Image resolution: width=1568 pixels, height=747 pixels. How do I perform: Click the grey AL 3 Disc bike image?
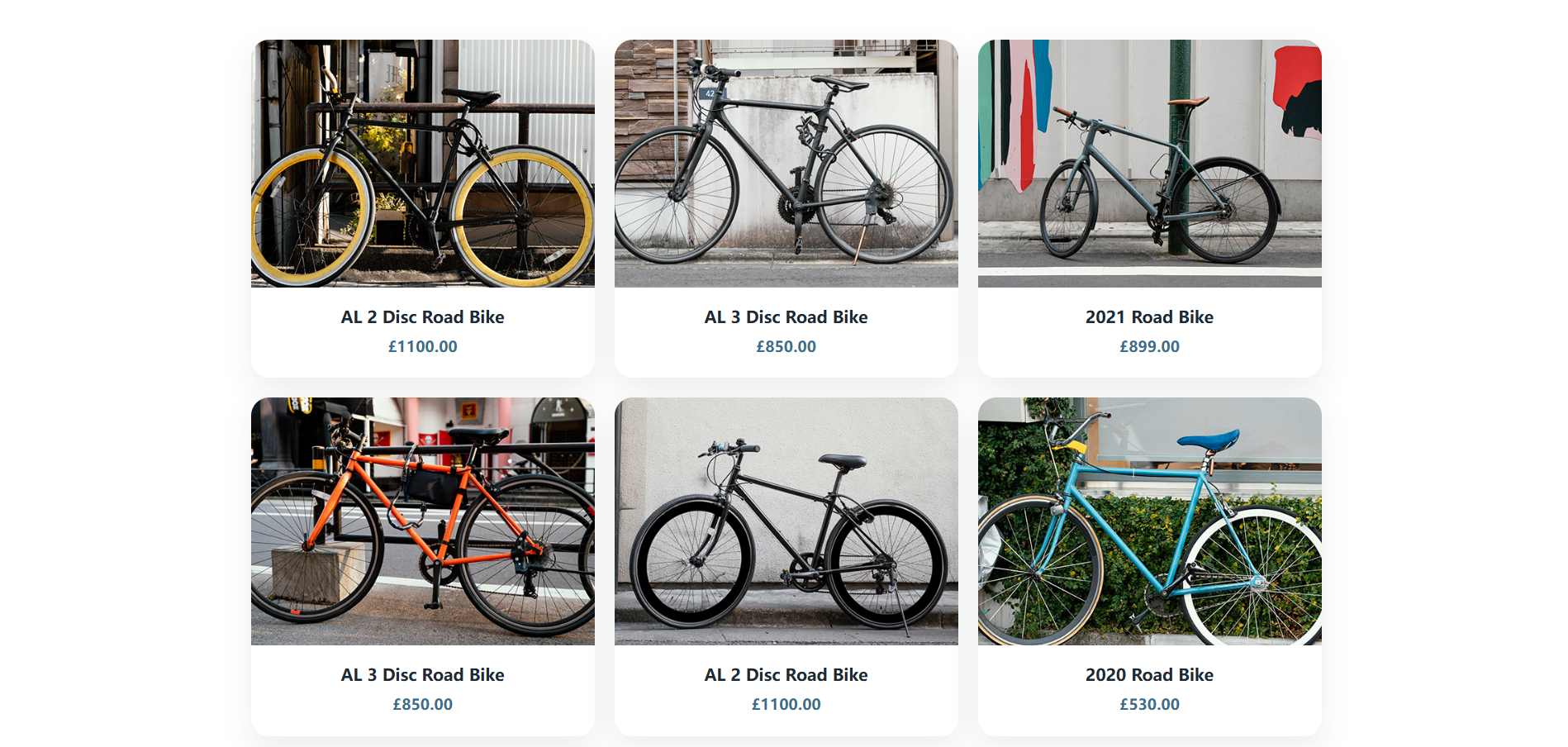pos(785,163)
